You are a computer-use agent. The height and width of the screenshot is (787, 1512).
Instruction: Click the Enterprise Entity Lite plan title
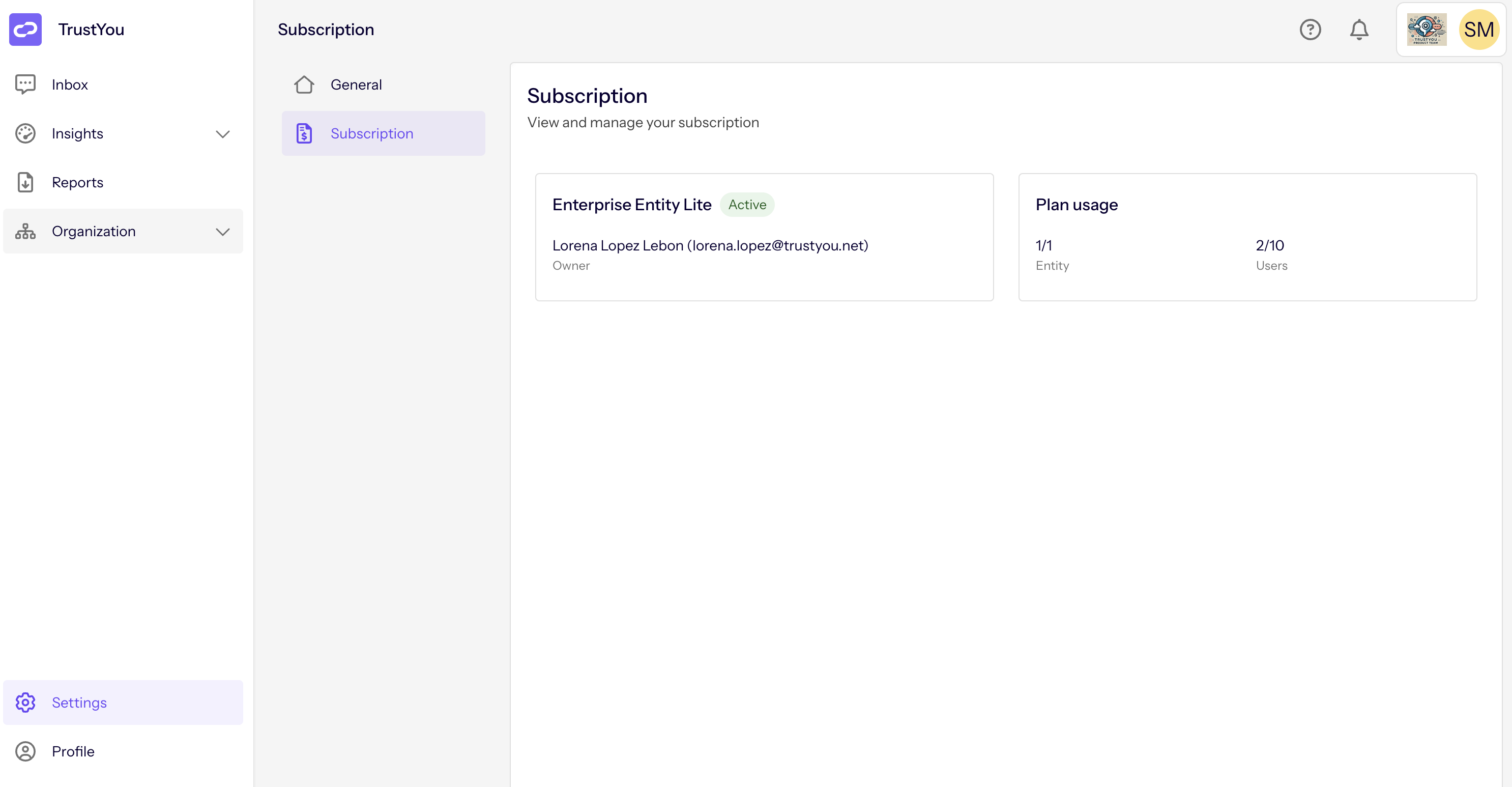631,204
